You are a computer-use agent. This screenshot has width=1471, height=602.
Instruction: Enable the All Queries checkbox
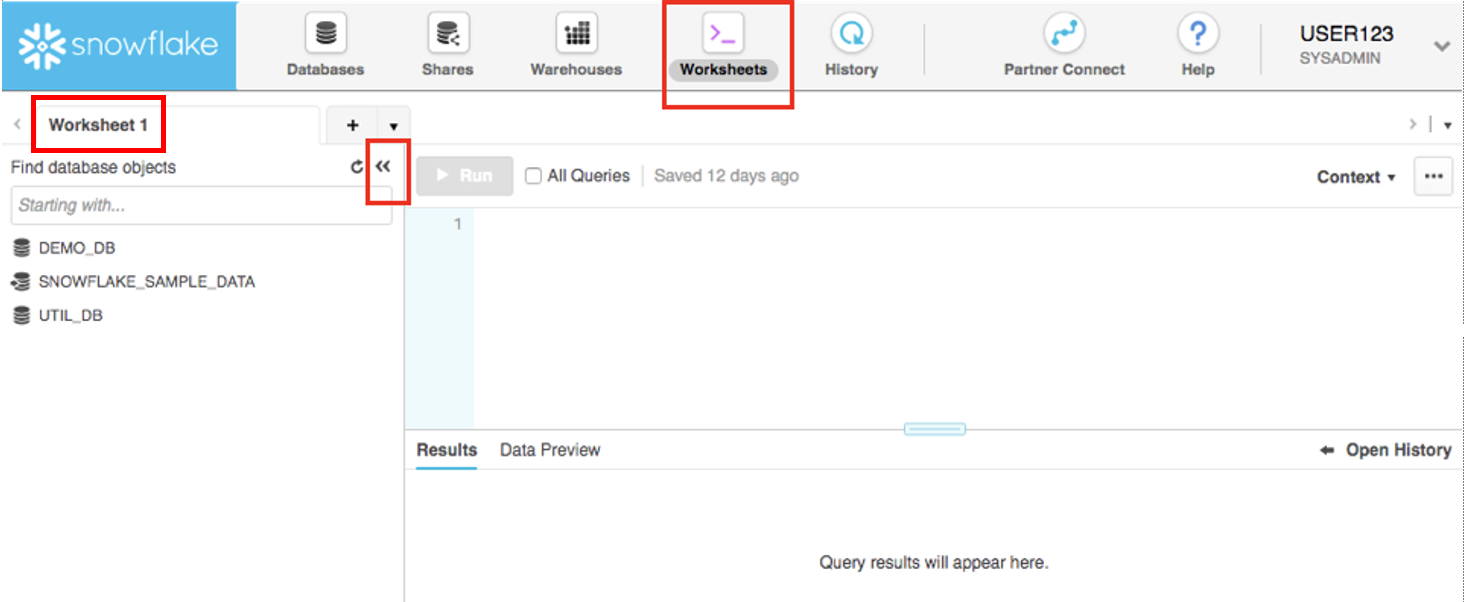point(534,176)
